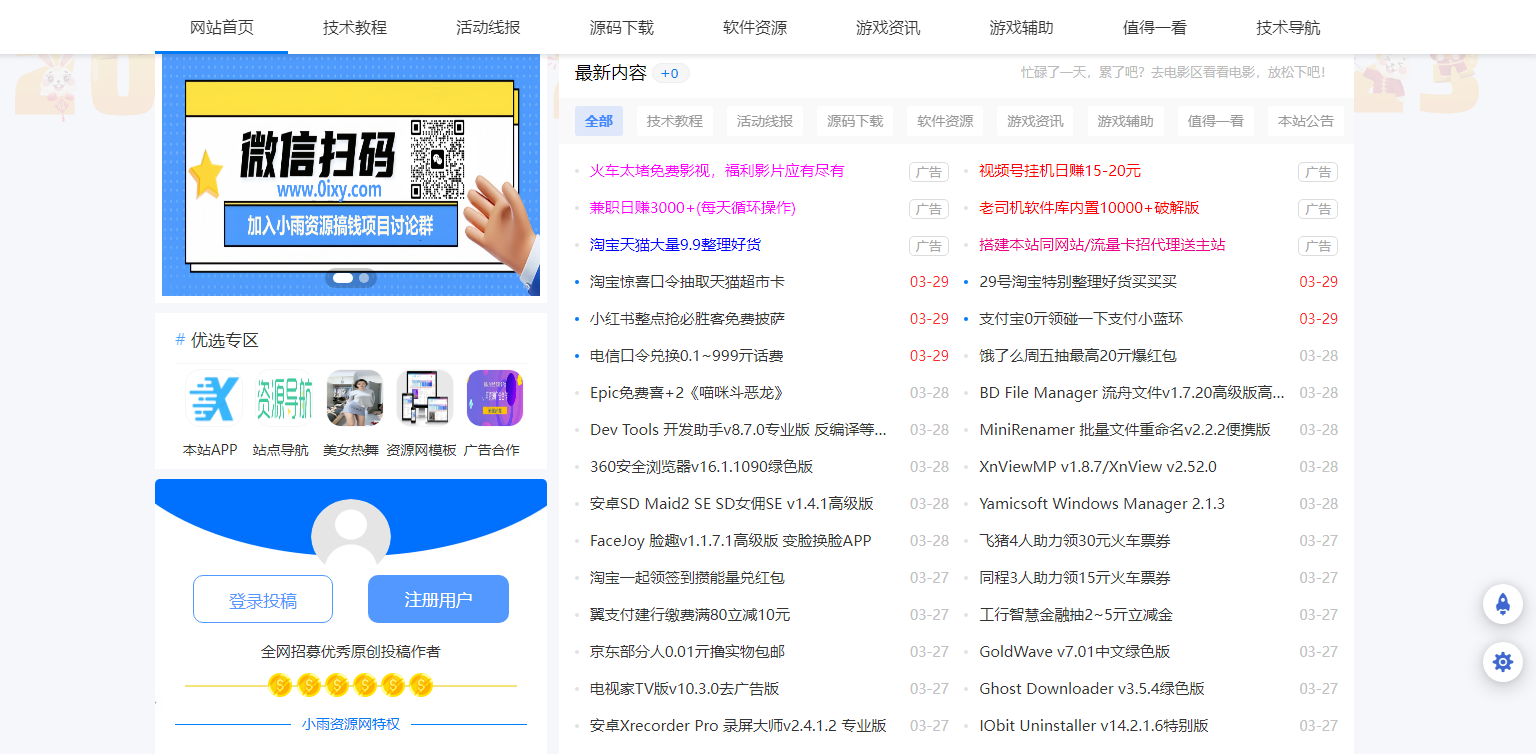Screen dimensions: 1536x754
Task: Open the 本站APP icon in 优选专区
Action: tap(211, 399)
